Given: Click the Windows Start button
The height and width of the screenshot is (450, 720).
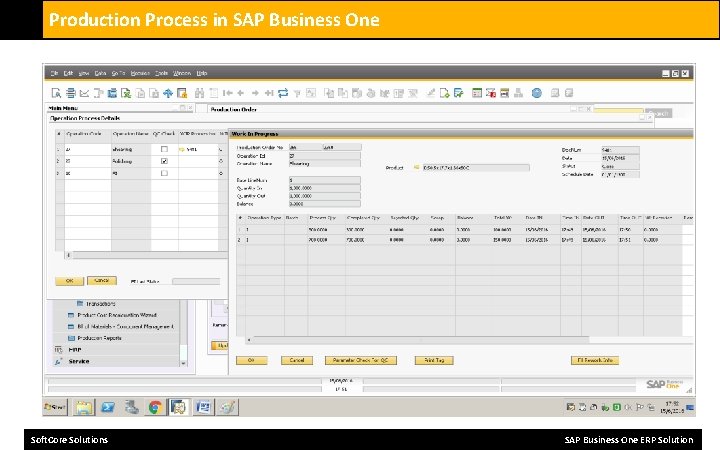Looking at the screenshot, I should tap(55, 407).
